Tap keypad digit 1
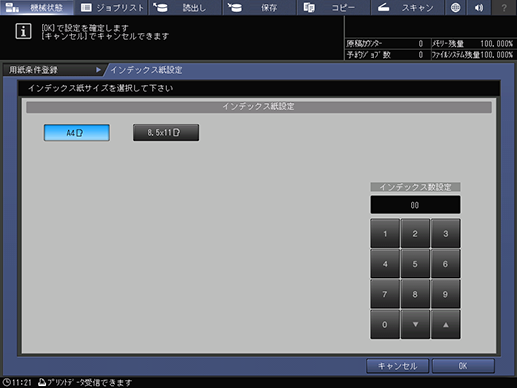517x388 pixels. pyautogui.click(x=385, y=233)
